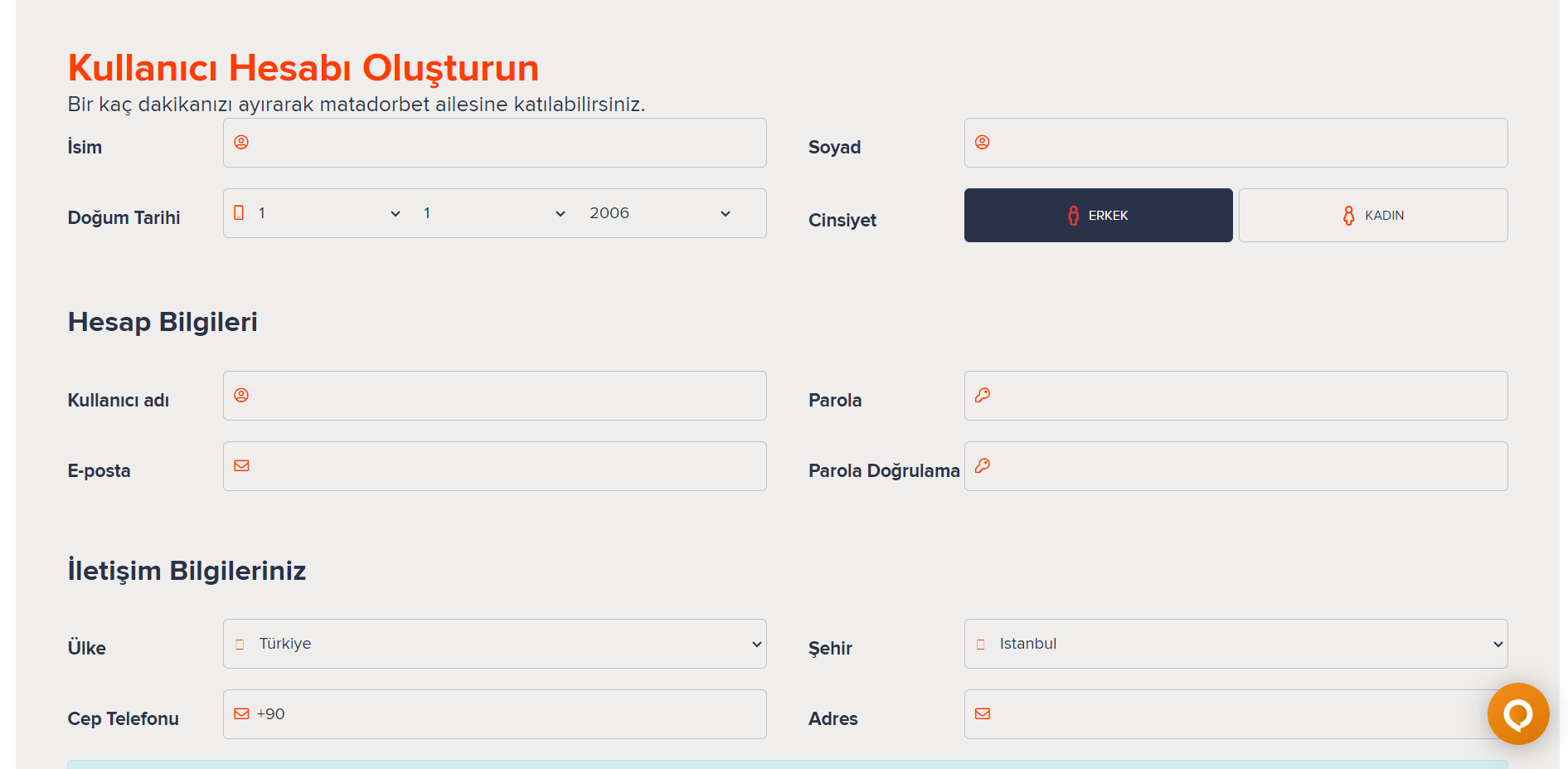Screen dimensions: 1568x769
Task: Click the male figure icon on ERKEK
Action: click(x=1074, y=216)
